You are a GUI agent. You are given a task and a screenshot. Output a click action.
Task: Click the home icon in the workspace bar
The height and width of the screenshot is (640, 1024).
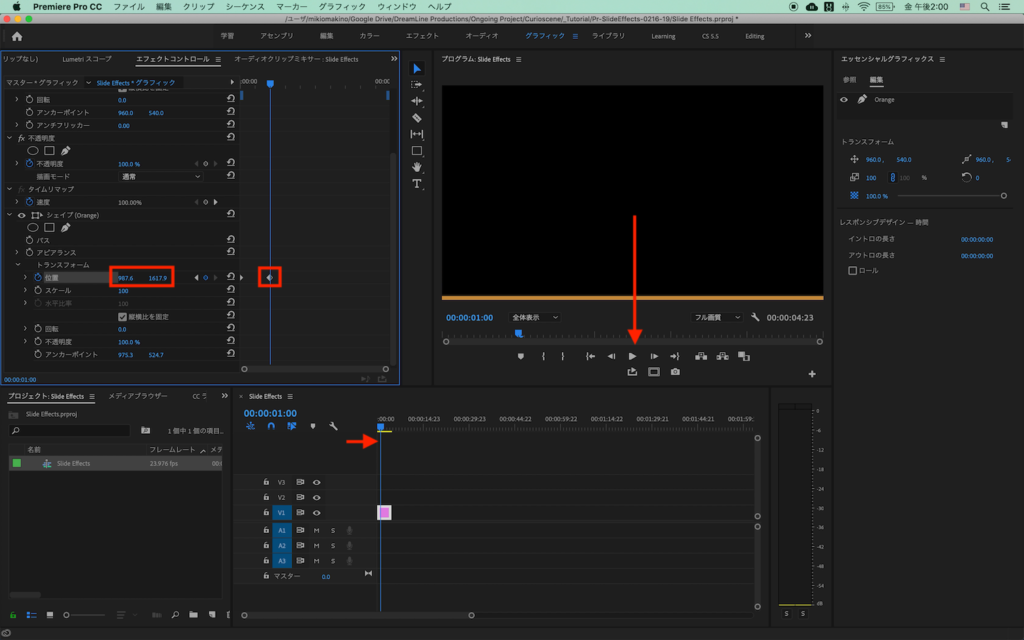[16, 36]
